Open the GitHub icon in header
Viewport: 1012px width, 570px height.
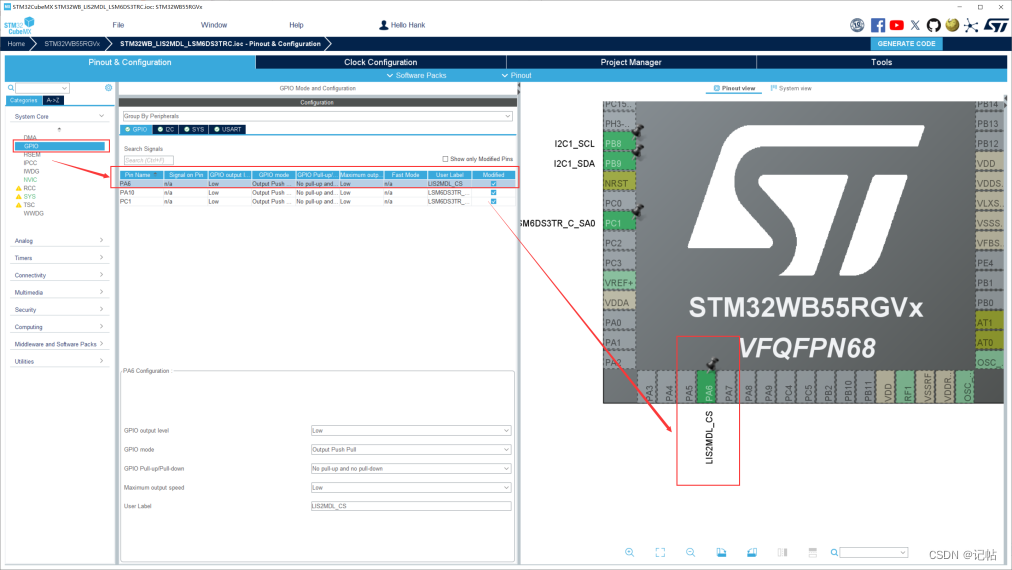click(933, 25)
